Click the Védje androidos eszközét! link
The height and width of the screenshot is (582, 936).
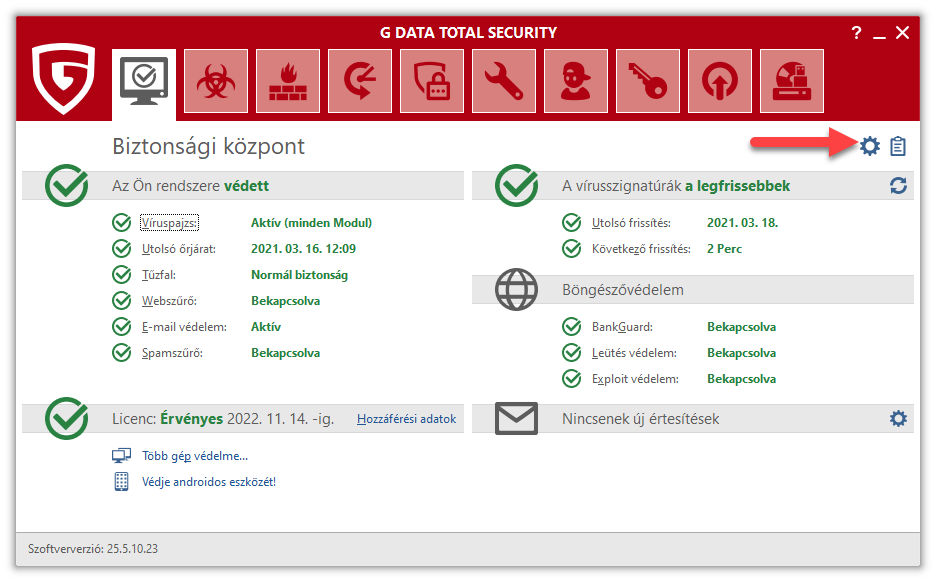pos(209,482)
